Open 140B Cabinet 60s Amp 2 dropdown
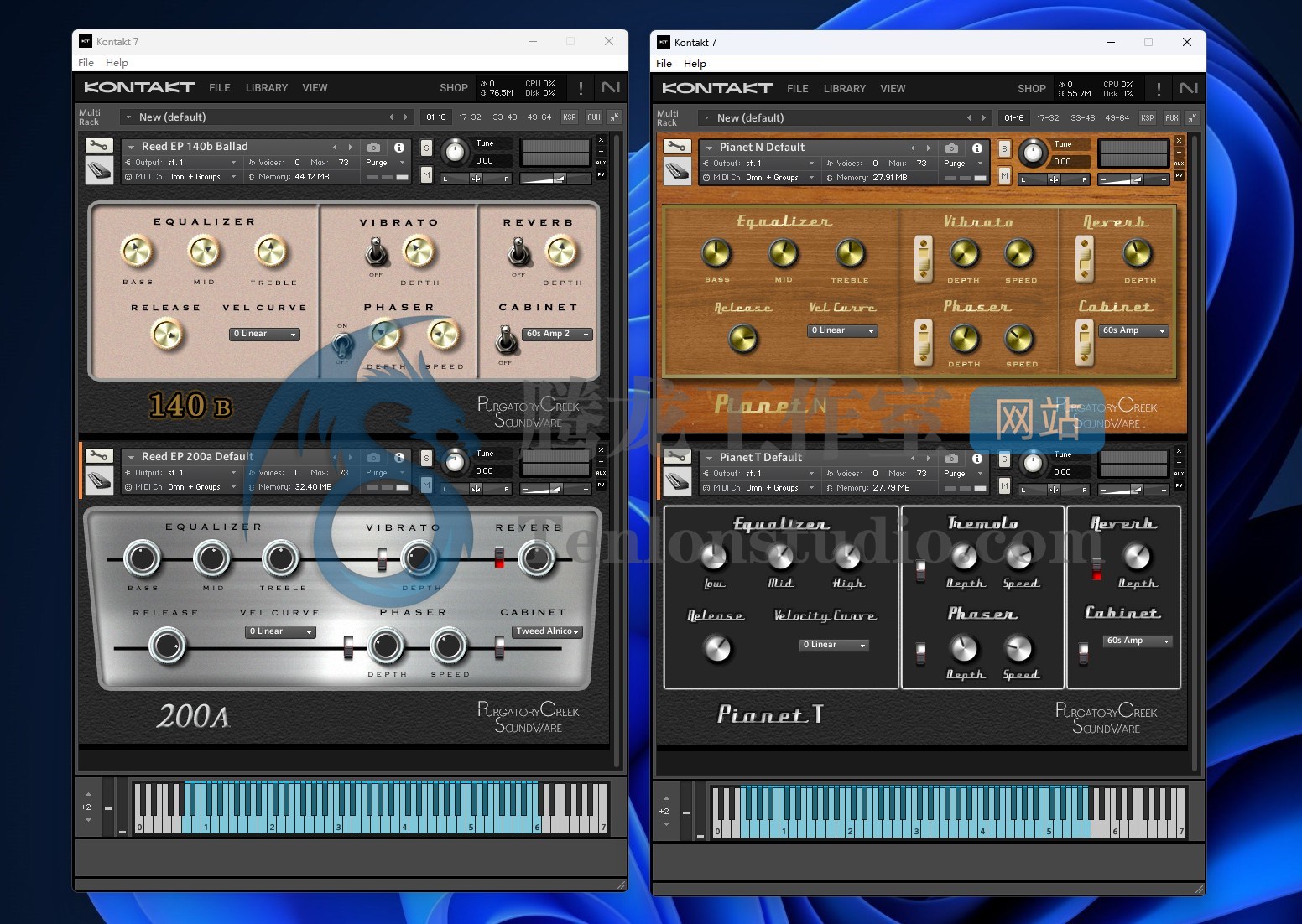This screenshot has width=1302, height=924. pos(557,334)
